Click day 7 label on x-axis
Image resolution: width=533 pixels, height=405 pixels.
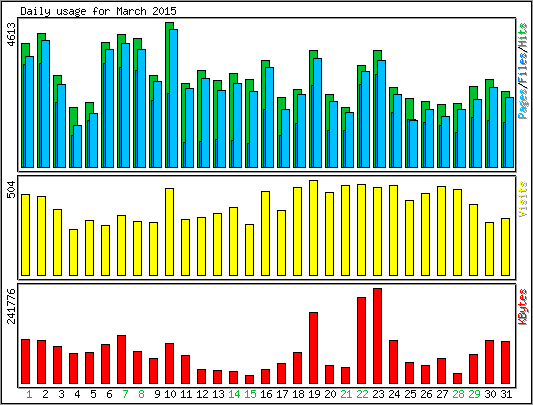click(x=125, y=394)
